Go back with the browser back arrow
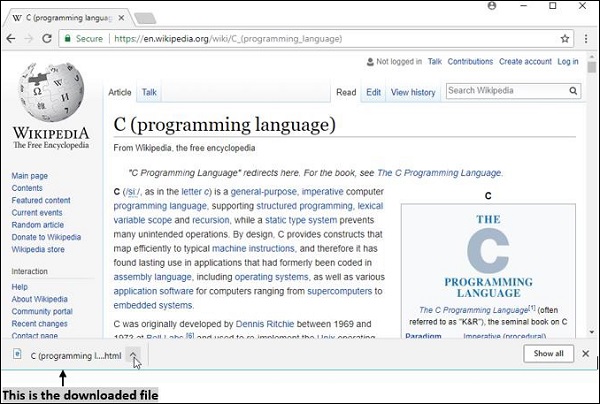Screen dimensions: 600x404 click(x=11, y=39)
